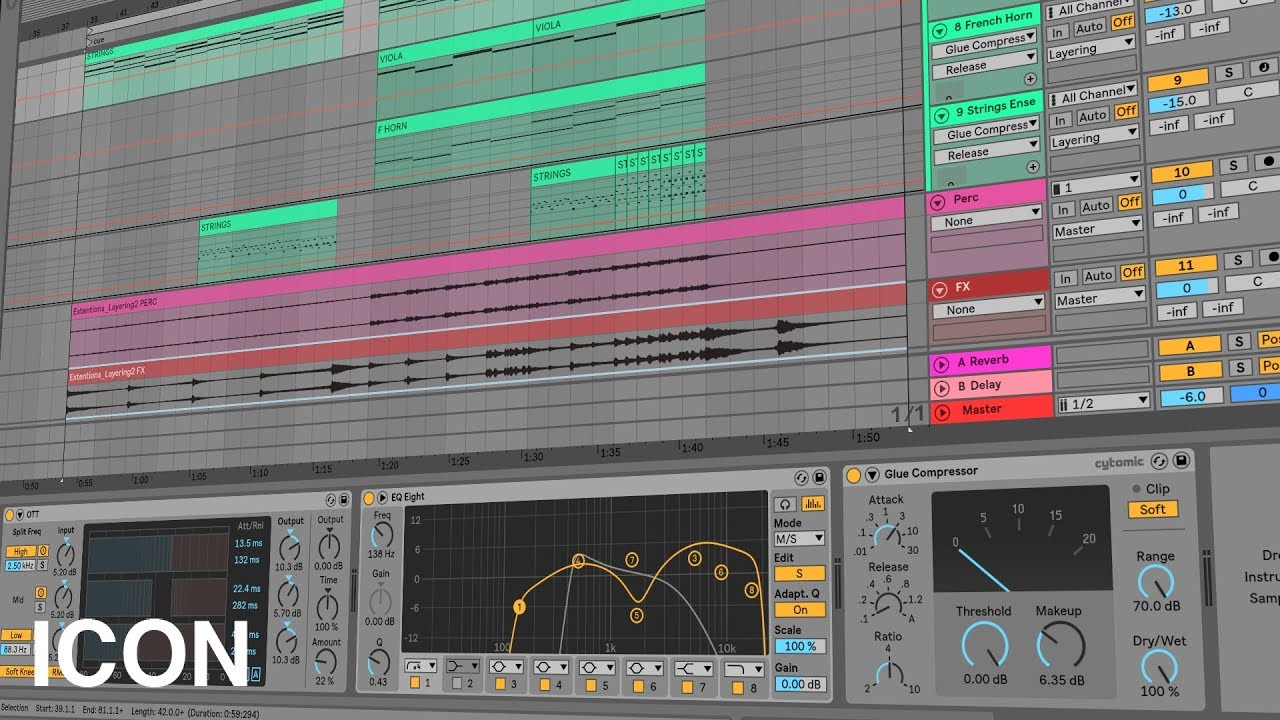Click EQ Eight title-bar triangle button
Screen dimensions: 1280x720
(382, 497)
